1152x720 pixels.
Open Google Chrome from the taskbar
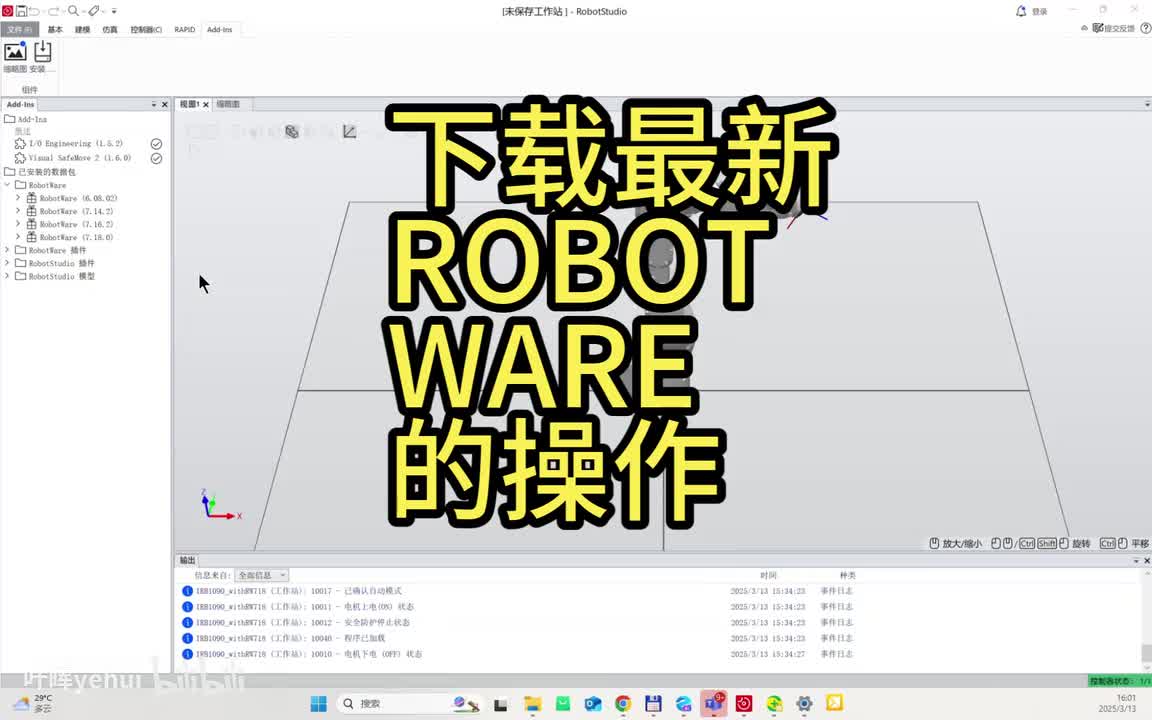tap(623, 704)
